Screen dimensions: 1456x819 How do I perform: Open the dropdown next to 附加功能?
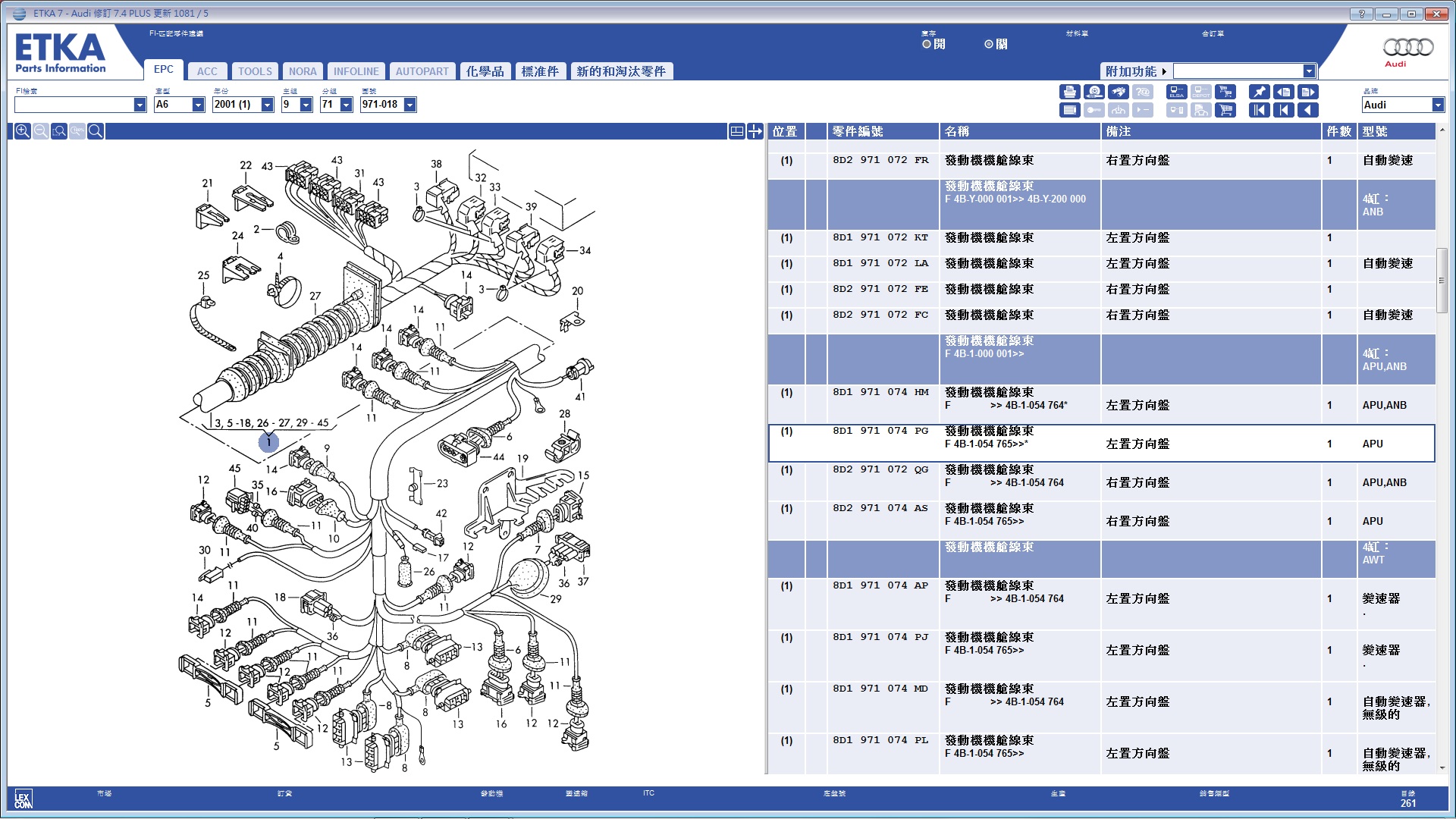1309,71
